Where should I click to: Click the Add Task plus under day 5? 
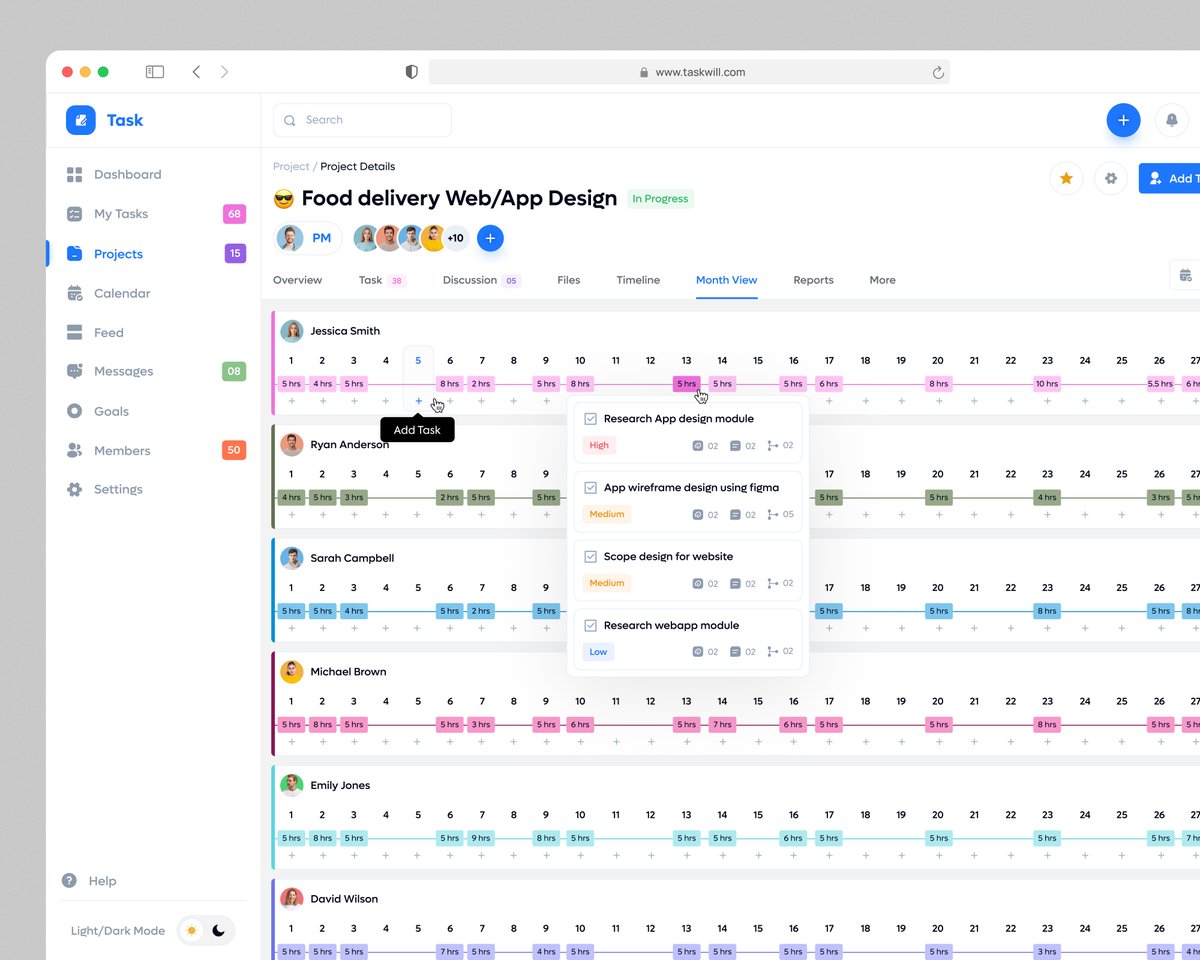[418, 401]
